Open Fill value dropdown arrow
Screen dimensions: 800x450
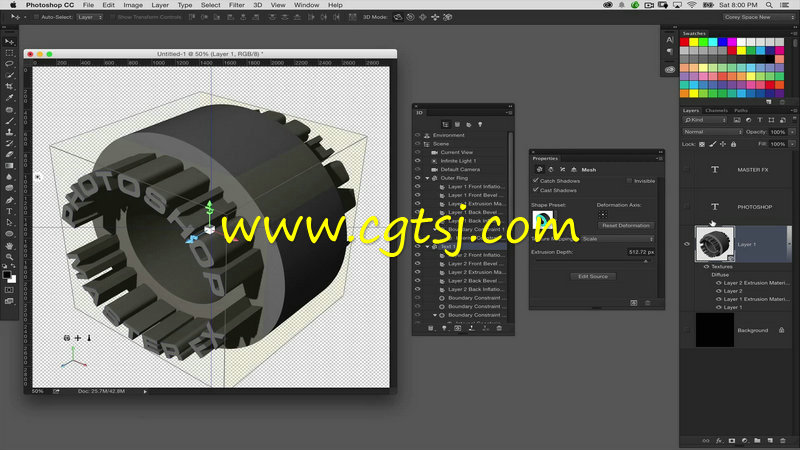coord(792,144)
